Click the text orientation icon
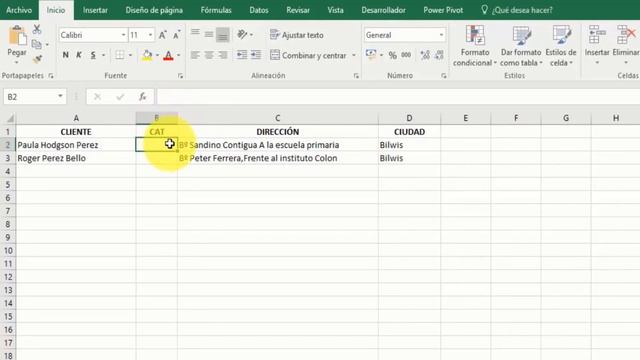Screen dimensions: 640x360 (242, 35)
